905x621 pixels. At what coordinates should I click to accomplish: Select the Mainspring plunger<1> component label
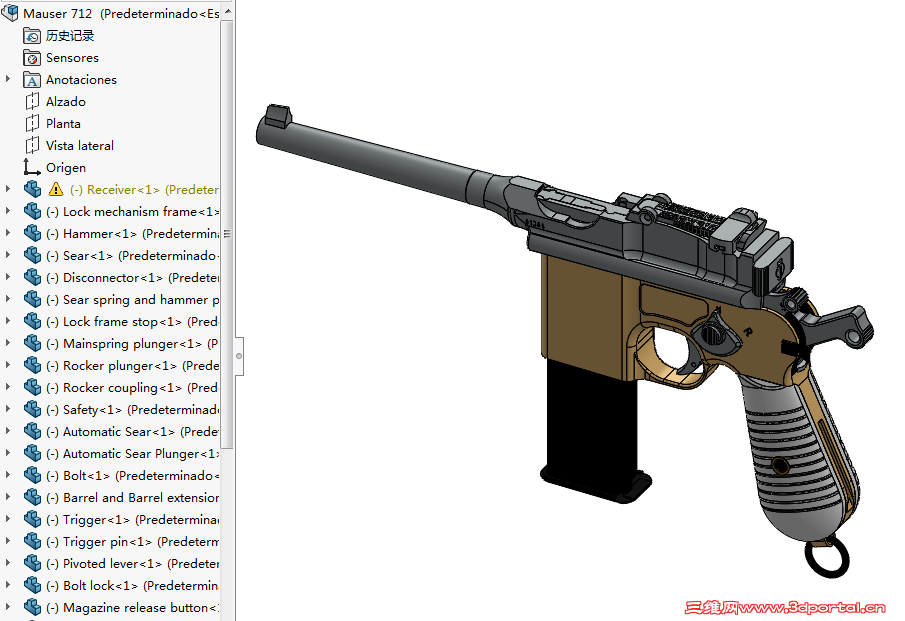pos(132,344)
